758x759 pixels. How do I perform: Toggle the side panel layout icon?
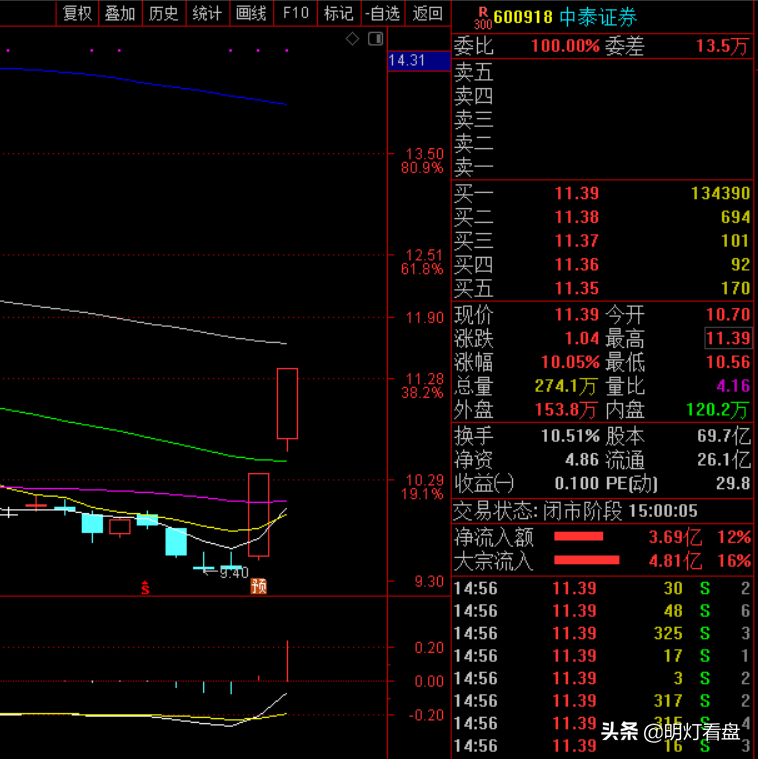click(x=376, y=39)
